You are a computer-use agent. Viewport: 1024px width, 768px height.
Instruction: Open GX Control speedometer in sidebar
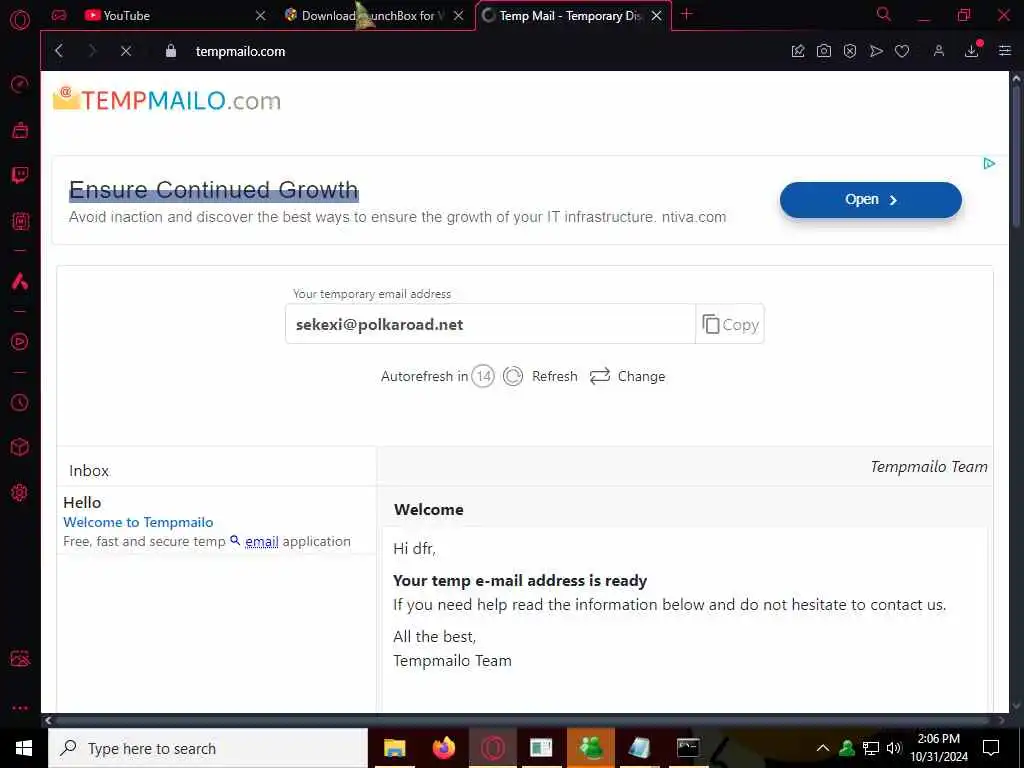pos(20,84)
